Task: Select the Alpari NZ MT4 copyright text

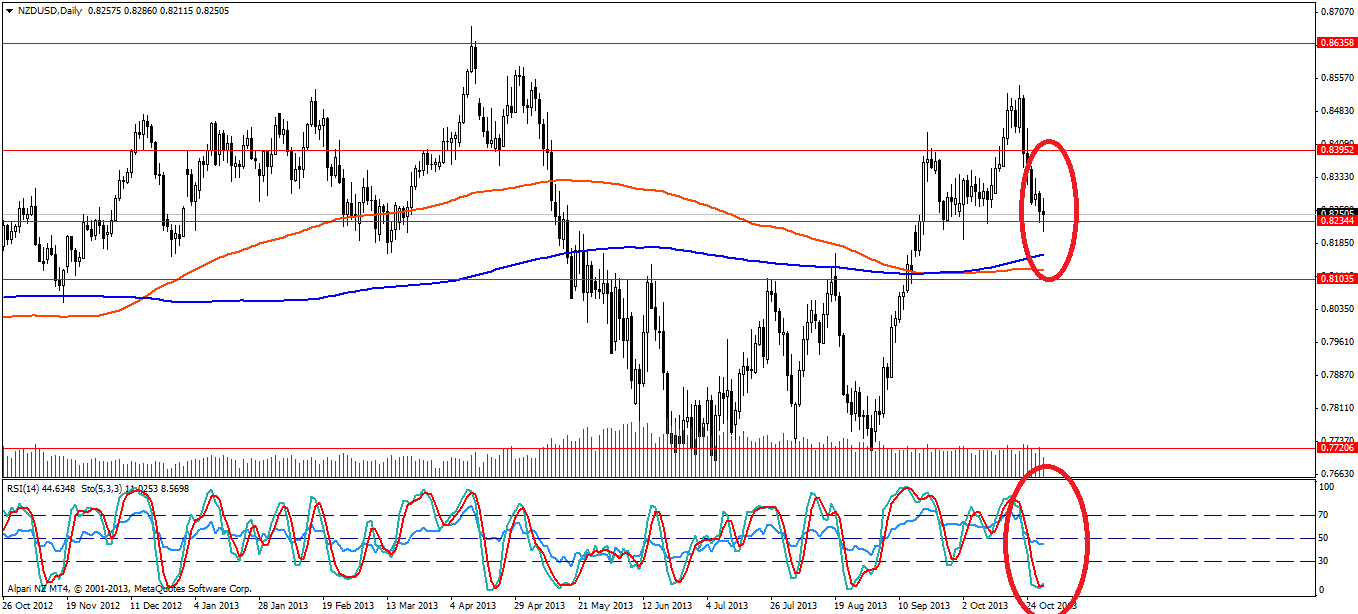Action: point(129,589)
